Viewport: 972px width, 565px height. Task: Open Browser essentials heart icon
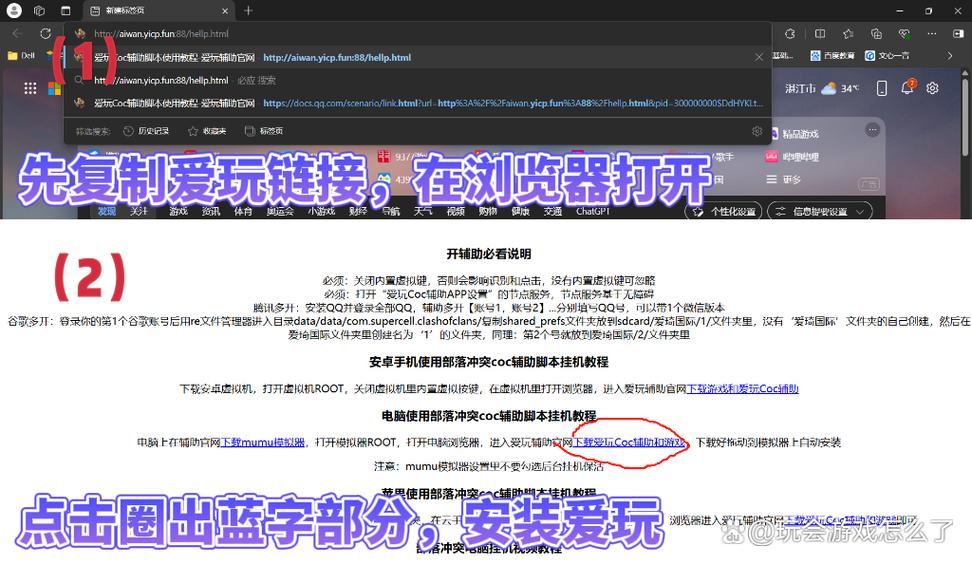pos(904,33)
